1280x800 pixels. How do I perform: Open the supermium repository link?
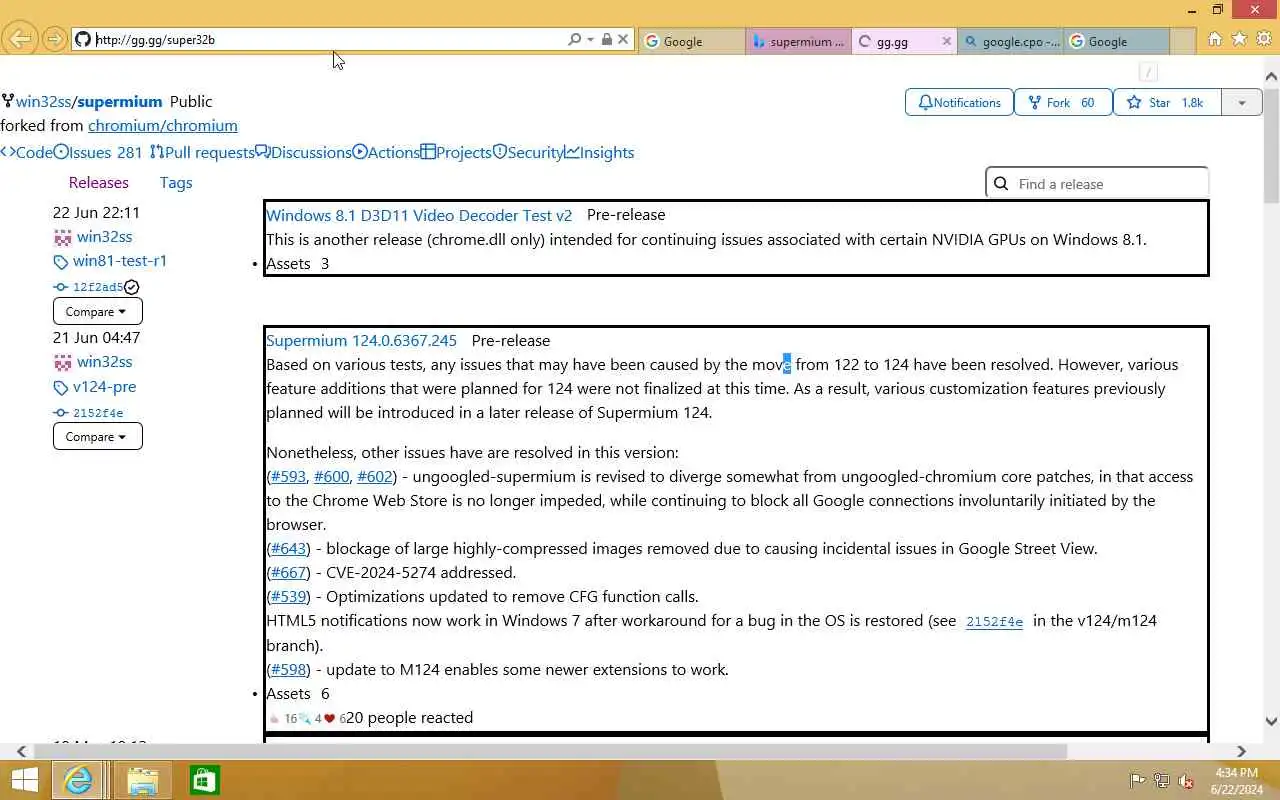coord(119,101)
